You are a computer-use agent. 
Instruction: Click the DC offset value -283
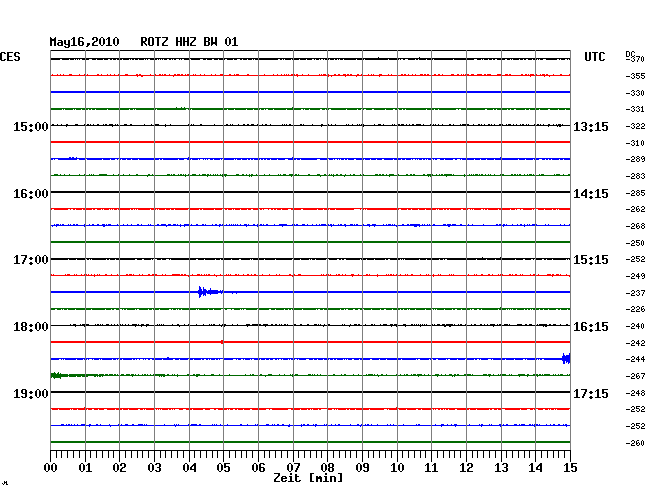point(635,176)
